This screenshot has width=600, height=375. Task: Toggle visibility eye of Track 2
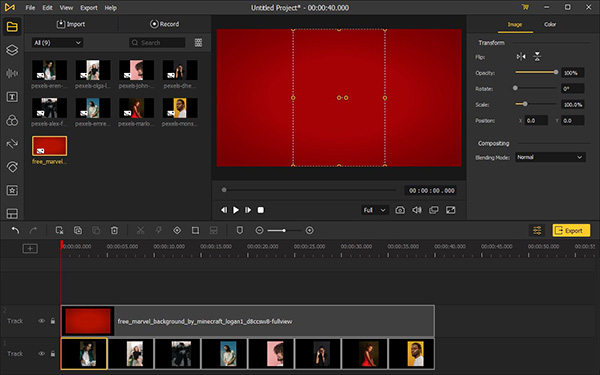(x=41, y=321)
